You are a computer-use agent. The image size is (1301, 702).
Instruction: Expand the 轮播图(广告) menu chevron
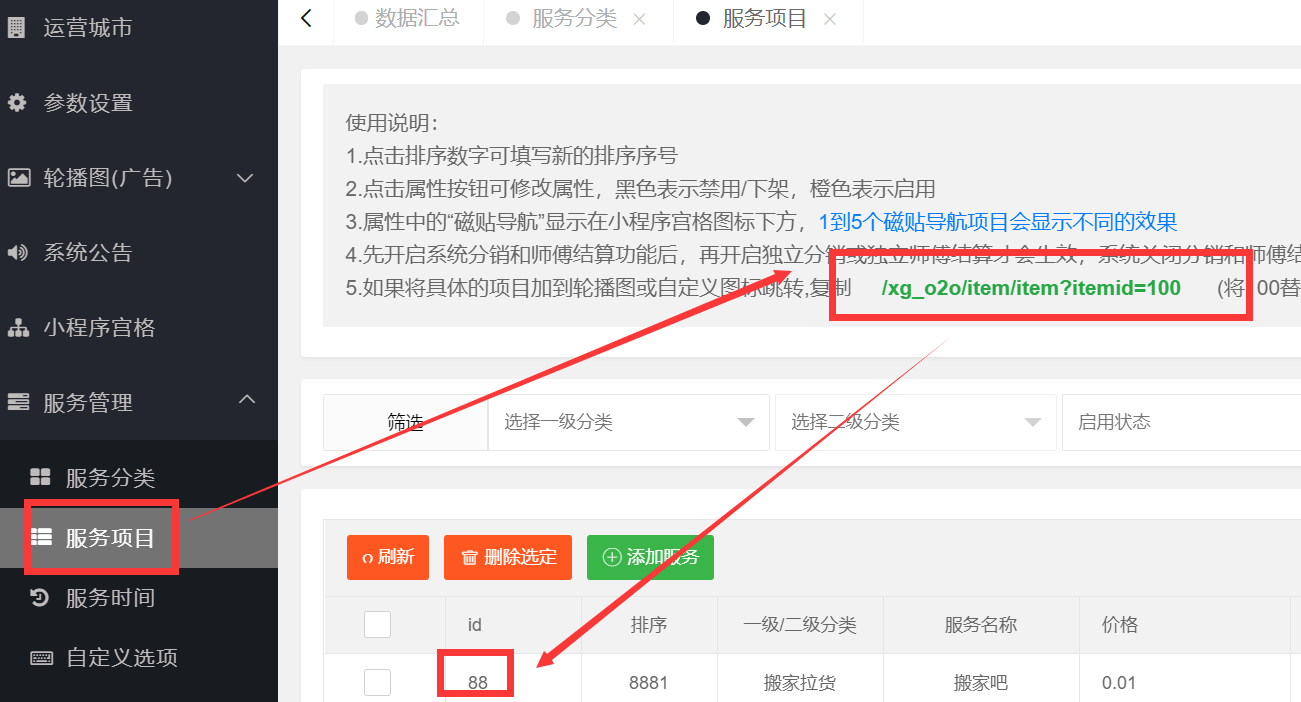coord(246,178)
